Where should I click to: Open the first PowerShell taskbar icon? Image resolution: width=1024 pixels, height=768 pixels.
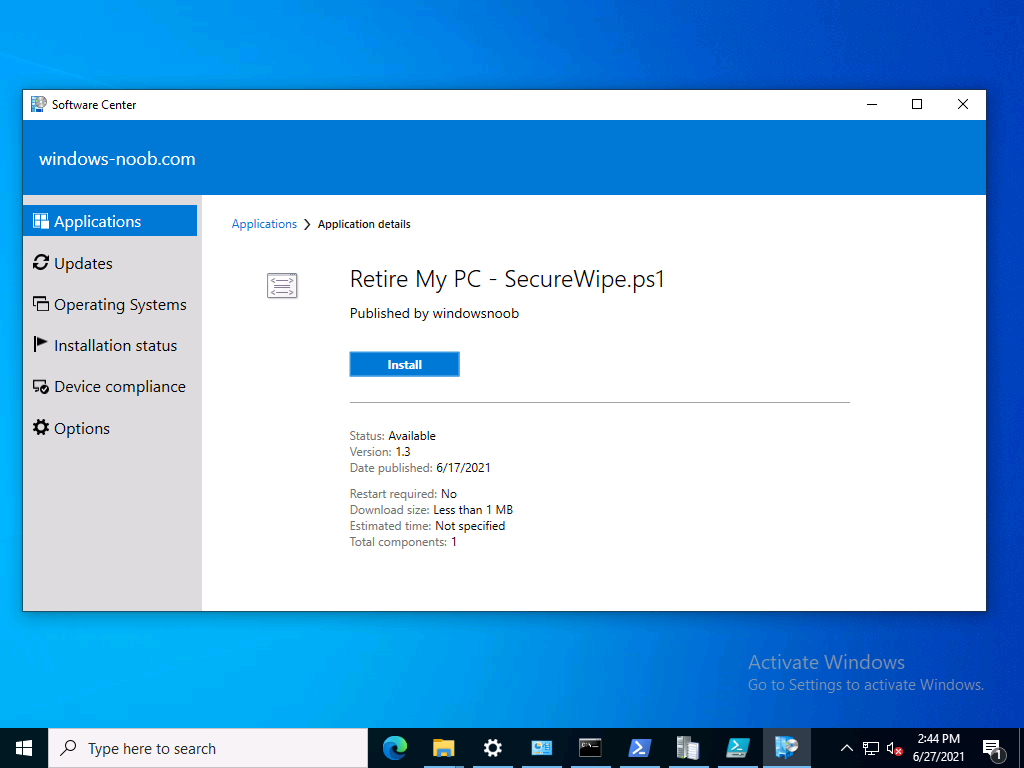(x=639, y=748)
